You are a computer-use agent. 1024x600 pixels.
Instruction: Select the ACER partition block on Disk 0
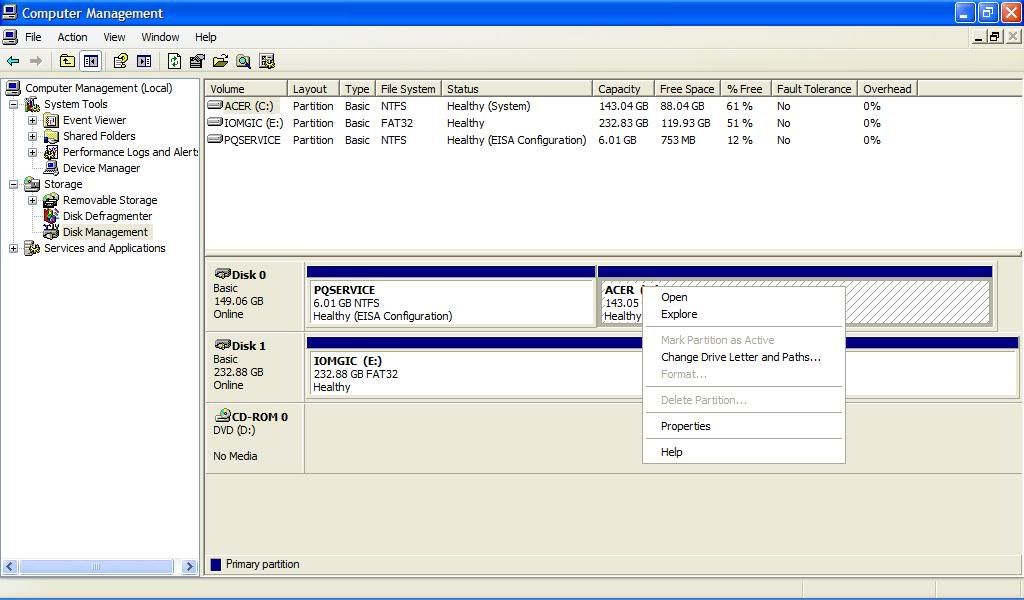[x=795, y=296]
